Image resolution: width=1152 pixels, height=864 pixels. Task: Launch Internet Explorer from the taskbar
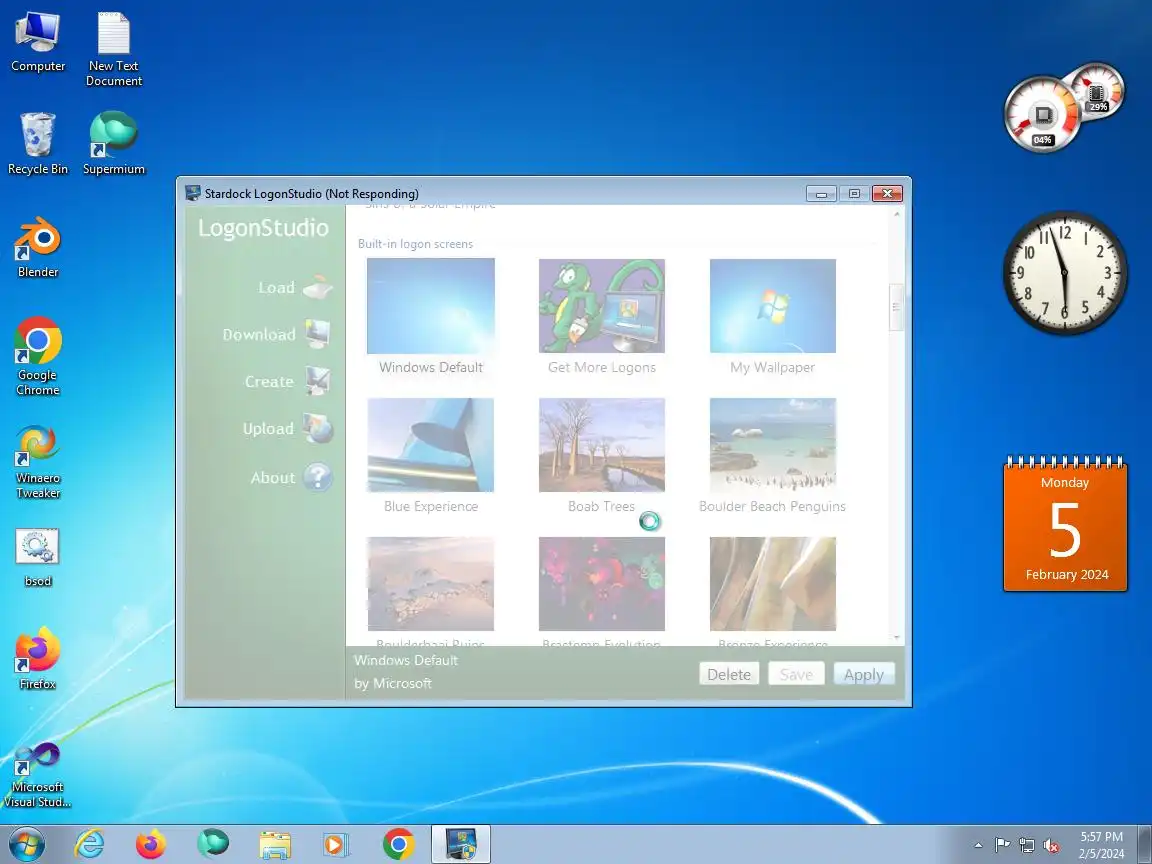pos(89,845)
